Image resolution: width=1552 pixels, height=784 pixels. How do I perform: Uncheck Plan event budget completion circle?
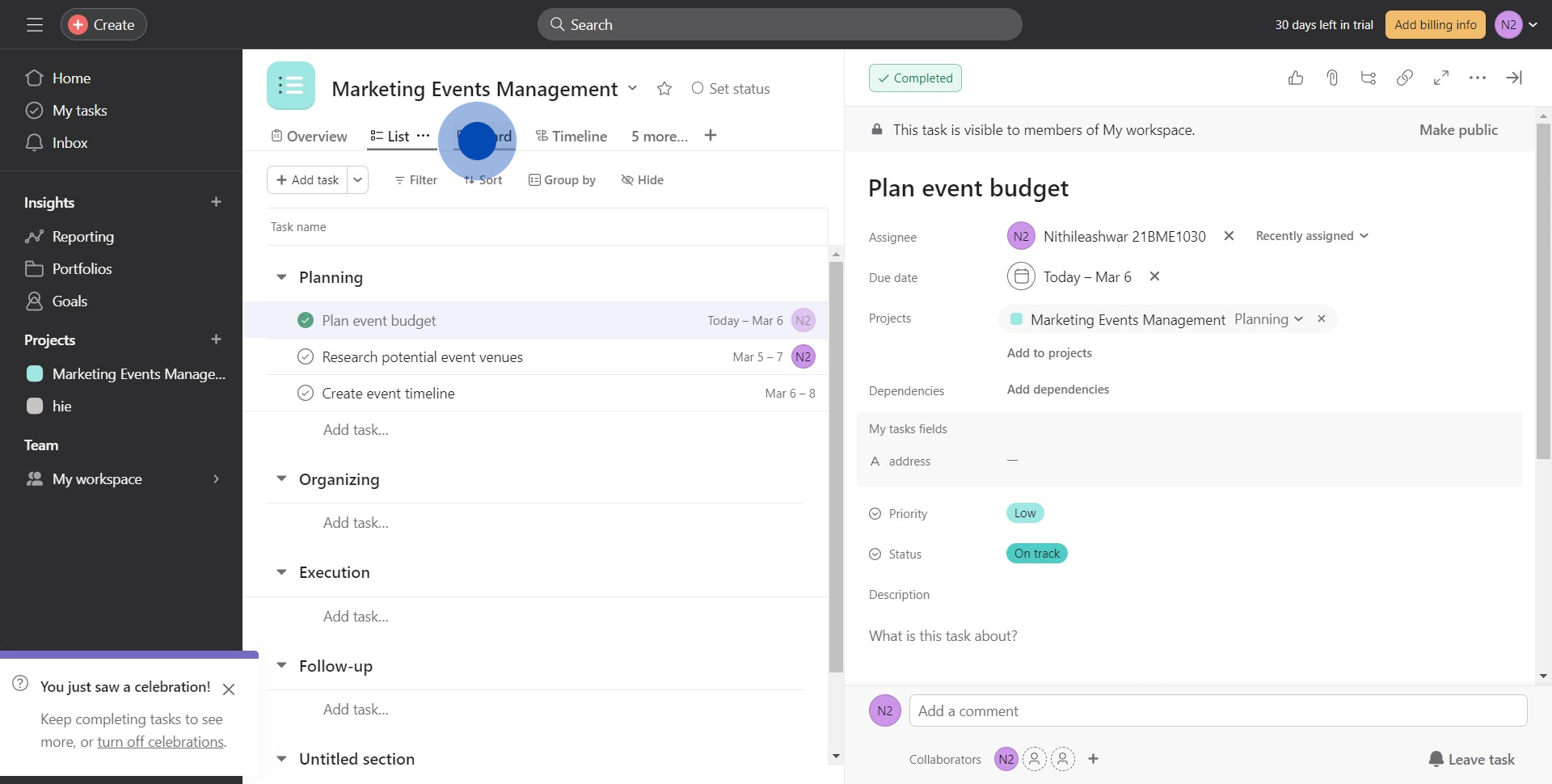(306, 321)
